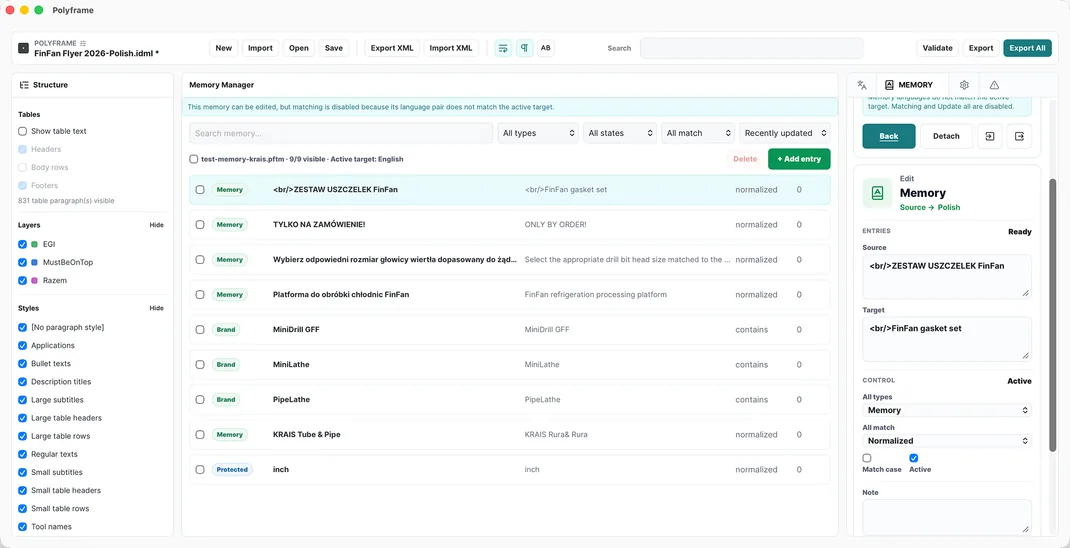Select the PipeLathe memory entry
The width and height of the screenshot is (1070, 548).
coord(510,399)
